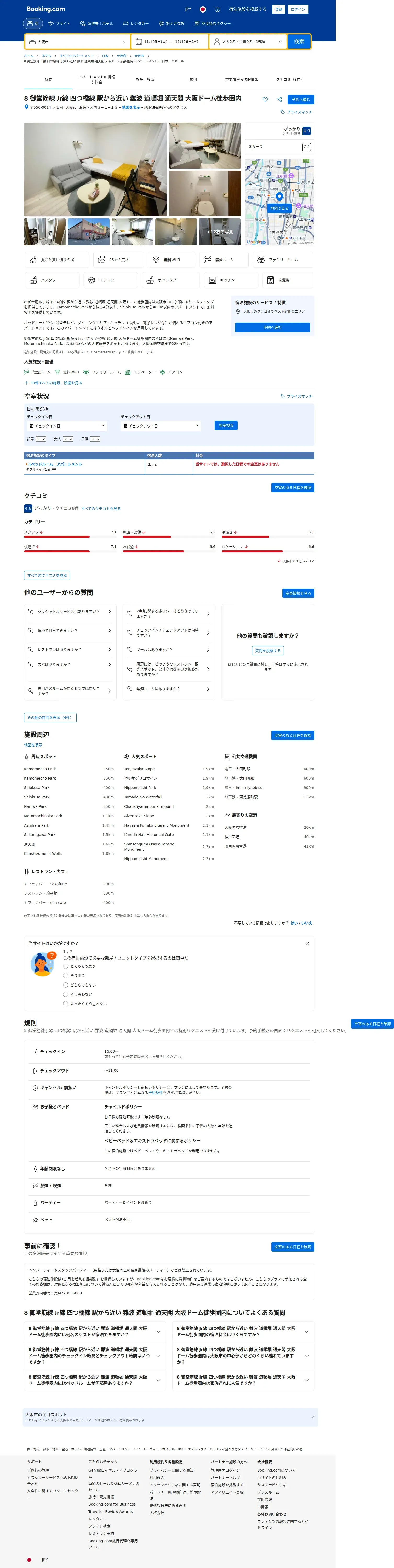The width and height of the screenshot is (394, 1568).
Task: Select the 宿 stays tab
Action: 33,24
